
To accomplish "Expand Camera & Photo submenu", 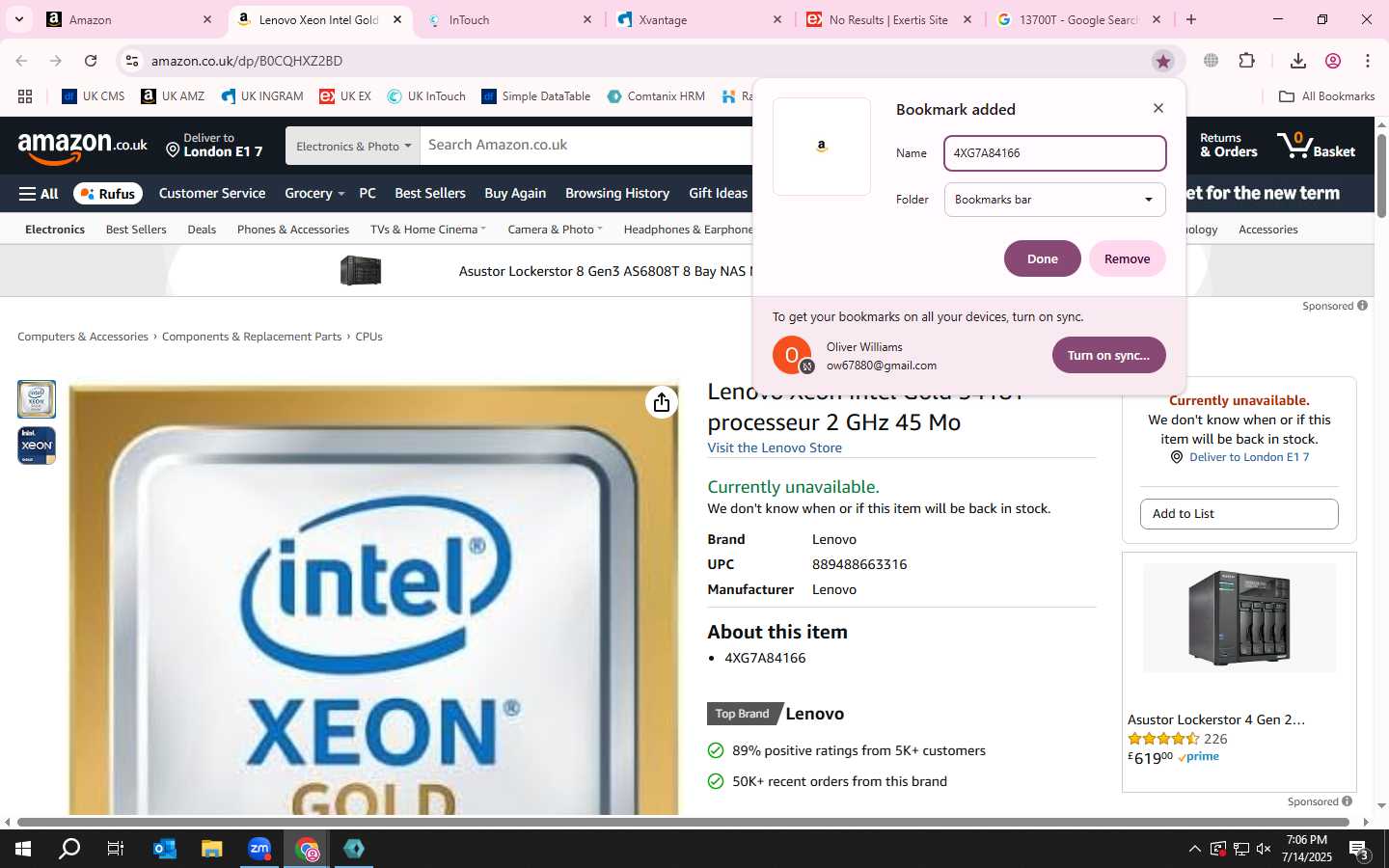I will pos(555,230).
